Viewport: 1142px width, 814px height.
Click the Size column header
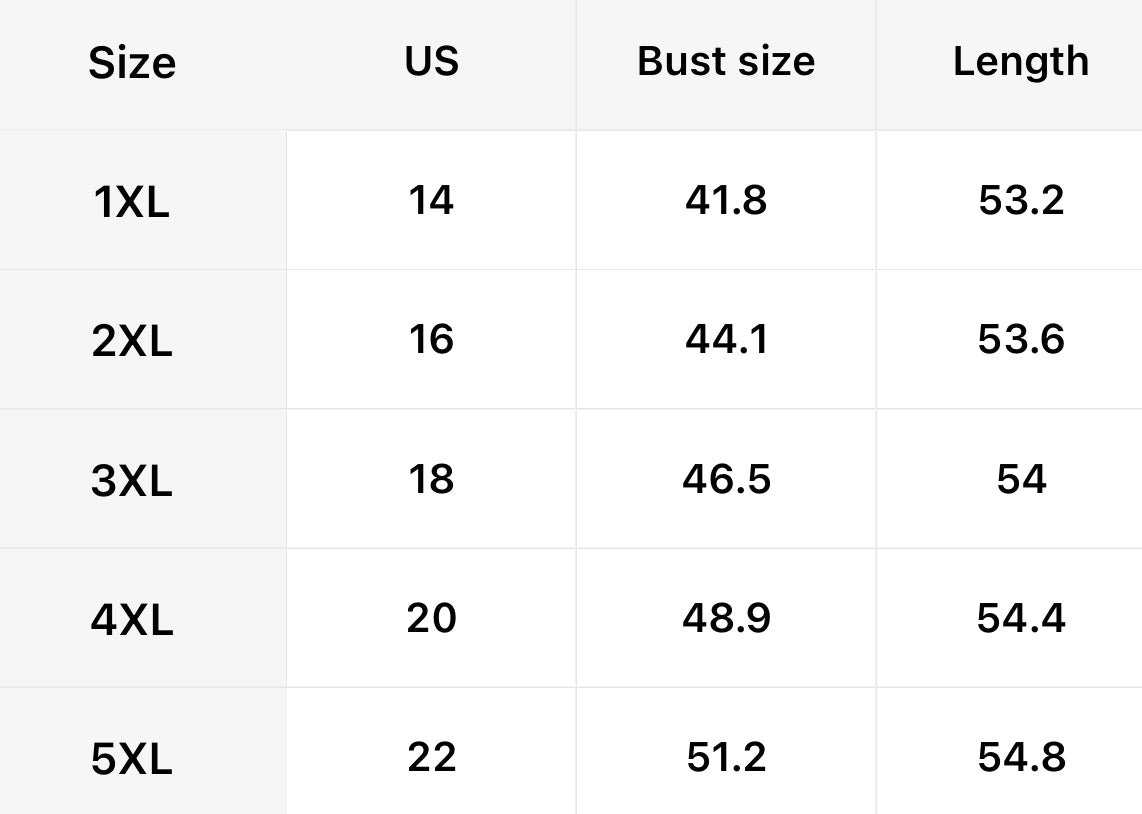tap(132, 63)
